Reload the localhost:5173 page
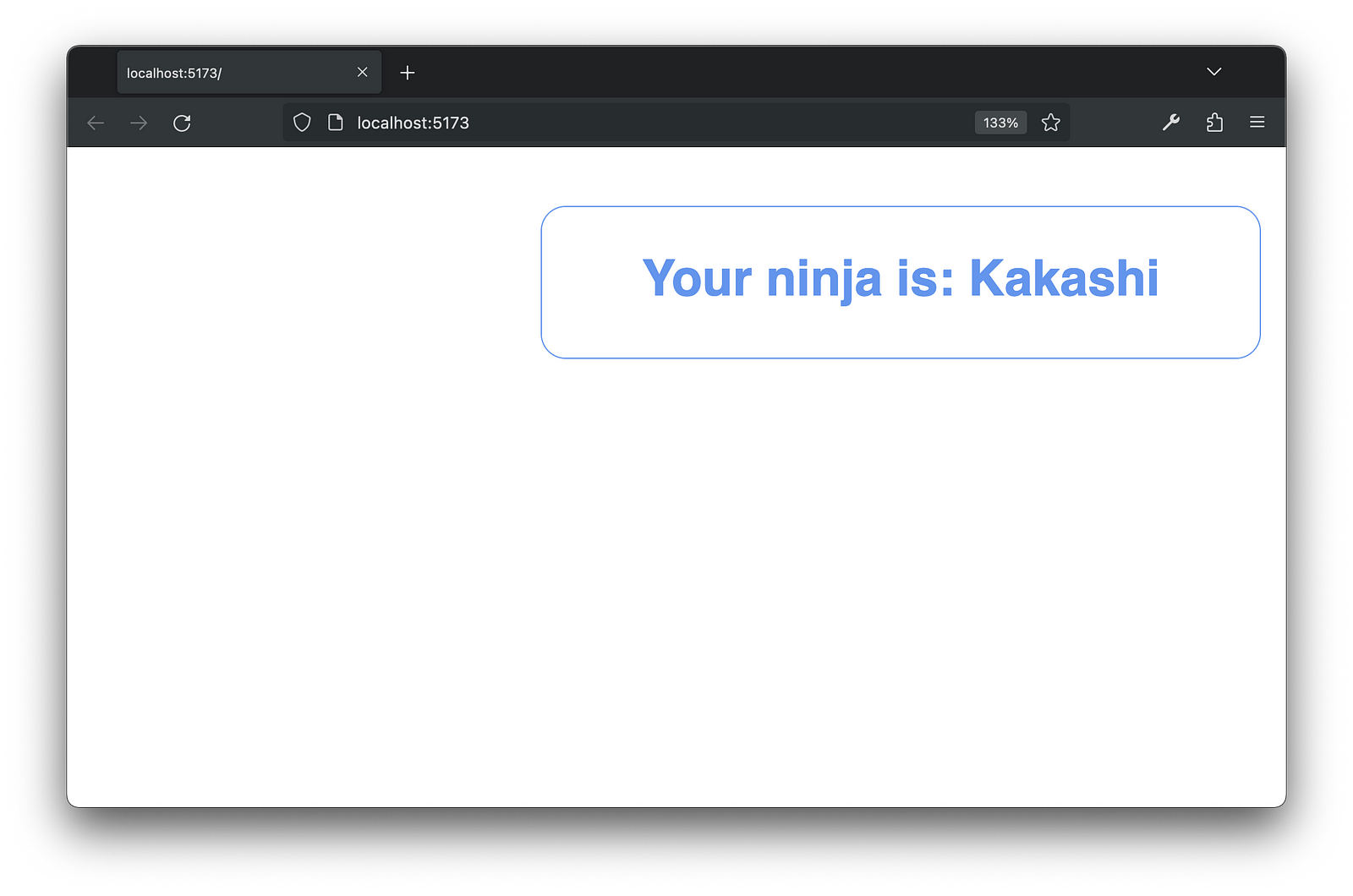The image size is (1353, 896). tap(182, 123)
